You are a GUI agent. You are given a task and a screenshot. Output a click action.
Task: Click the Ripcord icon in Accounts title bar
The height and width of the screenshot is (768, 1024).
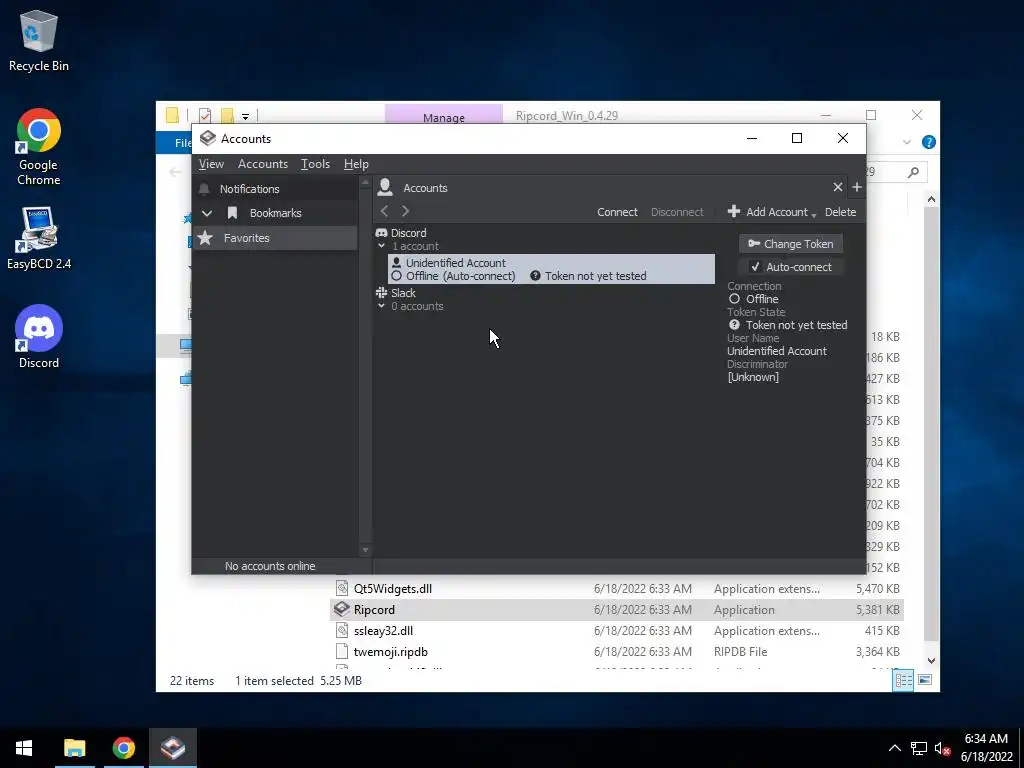point(208,138)
